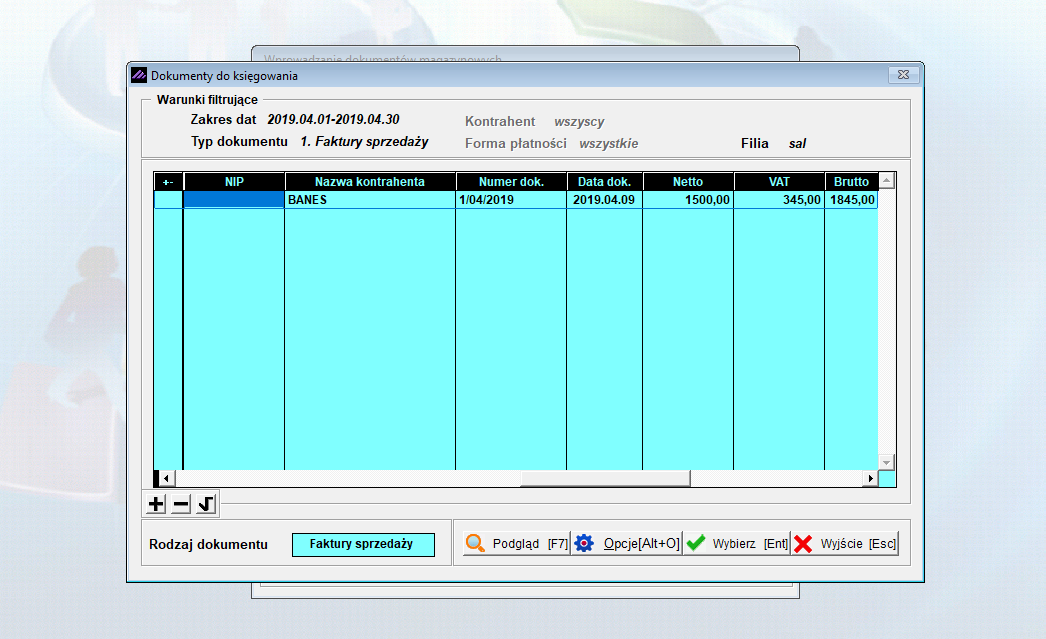Click the Netto column header
This screenshot has height=639, width=1046.
coord(688,181)
